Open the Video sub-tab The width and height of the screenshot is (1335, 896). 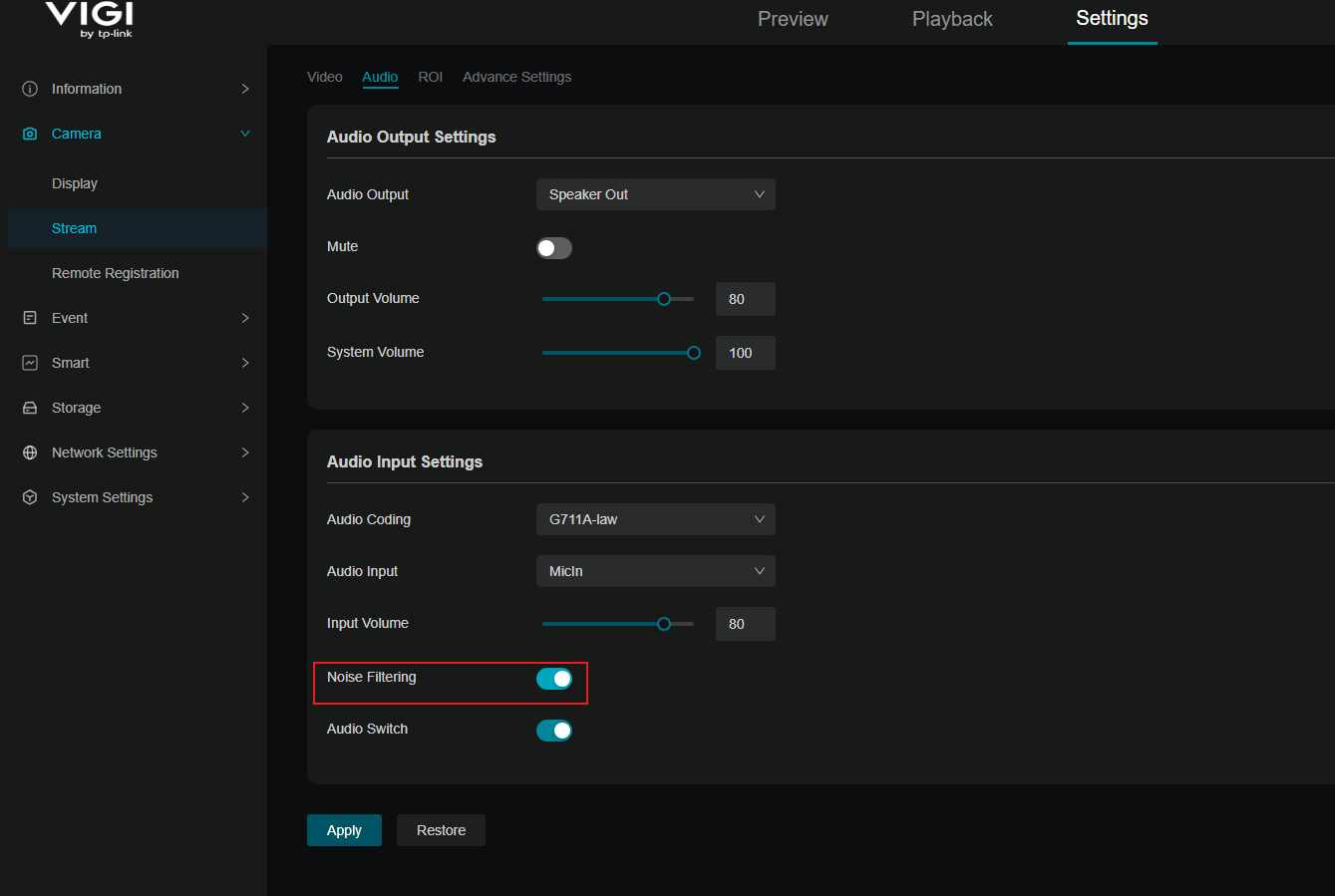point(325,77)
